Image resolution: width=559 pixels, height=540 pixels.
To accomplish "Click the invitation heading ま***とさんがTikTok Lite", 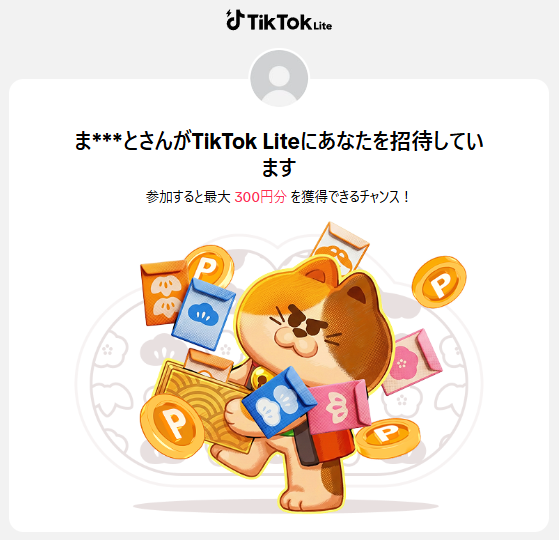I will (x=186, y=141).
